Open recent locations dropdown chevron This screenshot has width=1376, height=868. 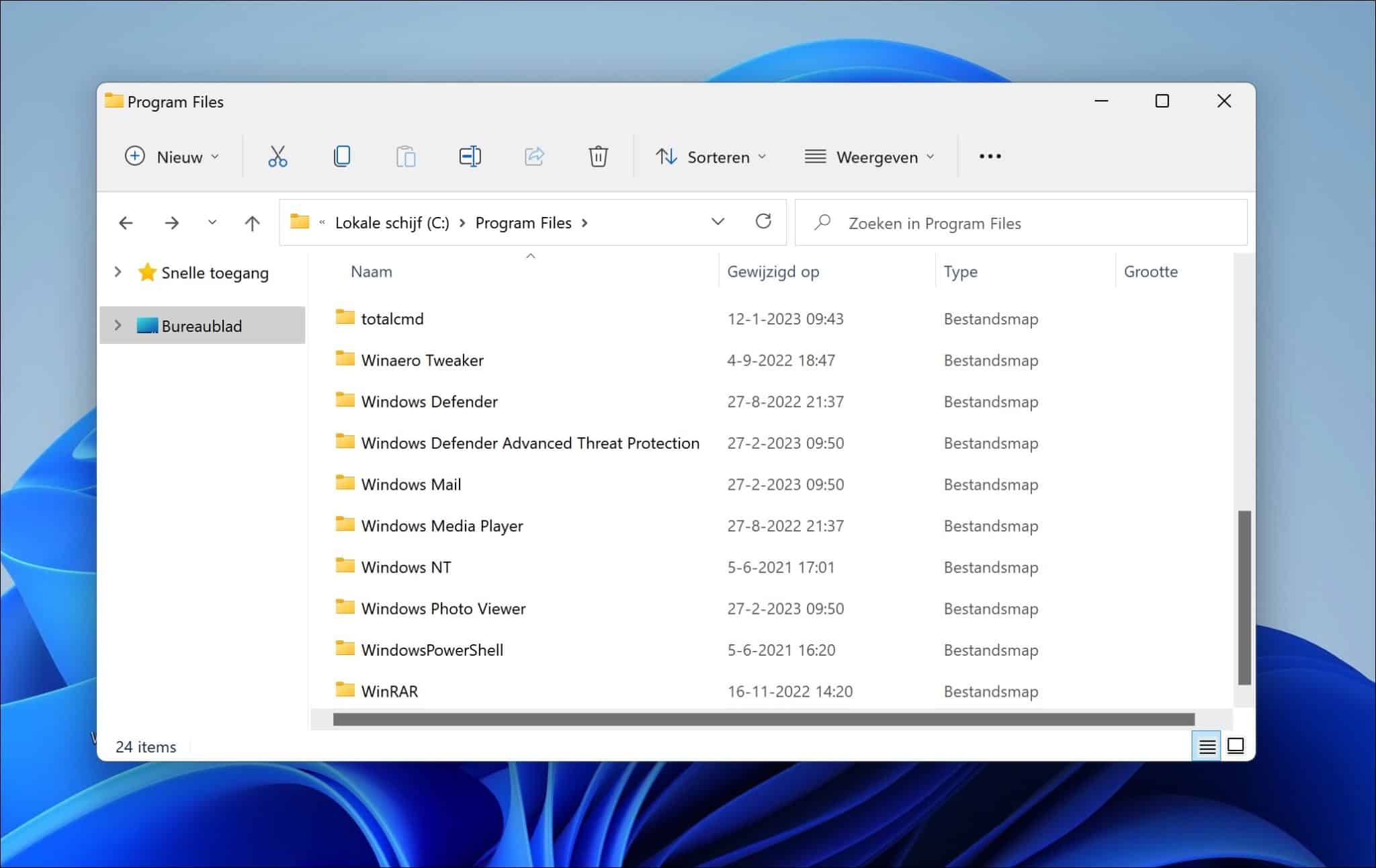pyautogui.click(x=212, y=222)
